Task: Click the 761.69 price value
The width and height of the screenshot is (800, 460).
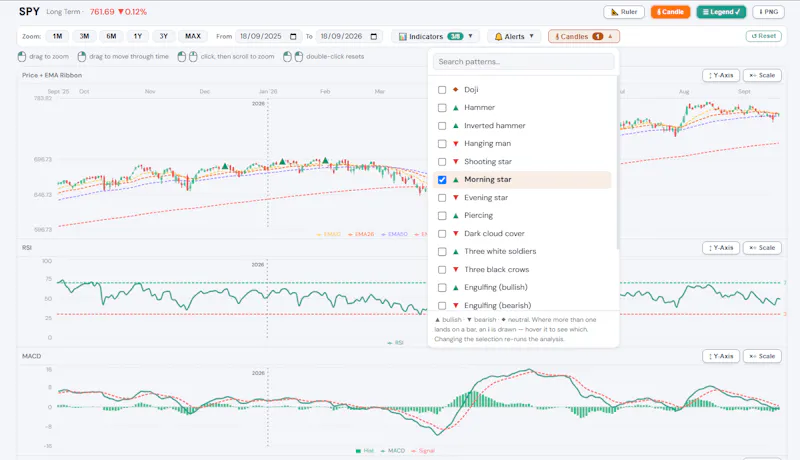Action: pos(102,12)
